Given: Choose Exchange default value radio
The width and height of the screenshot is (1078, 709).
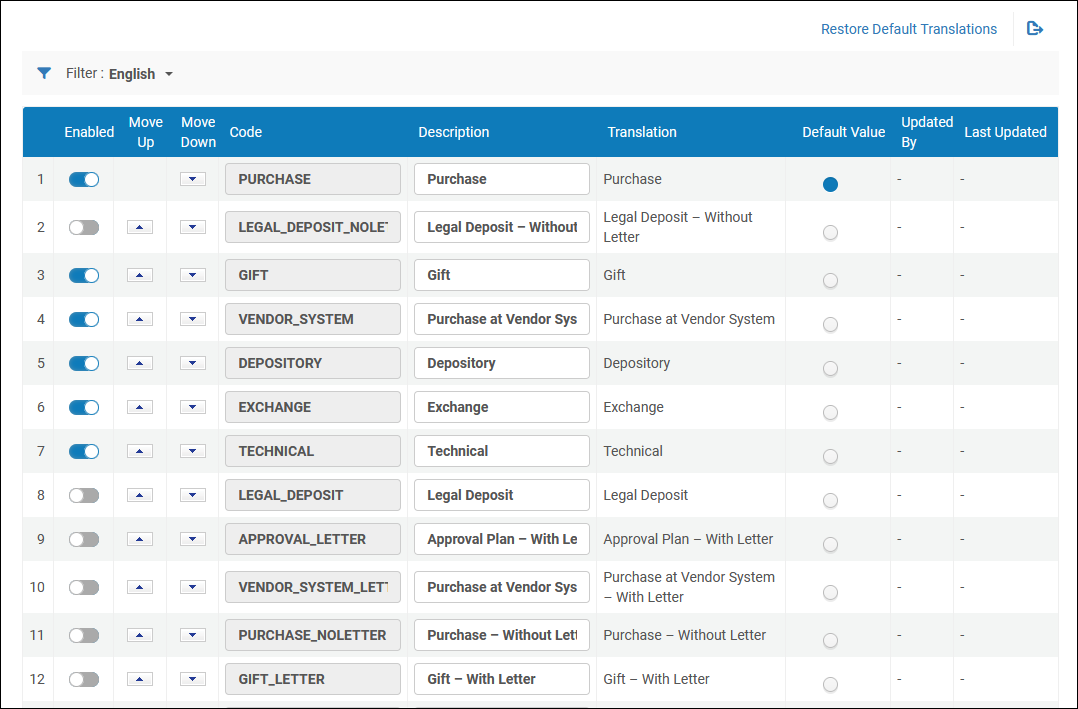Looking at the screenshot, I should [830, 413].
